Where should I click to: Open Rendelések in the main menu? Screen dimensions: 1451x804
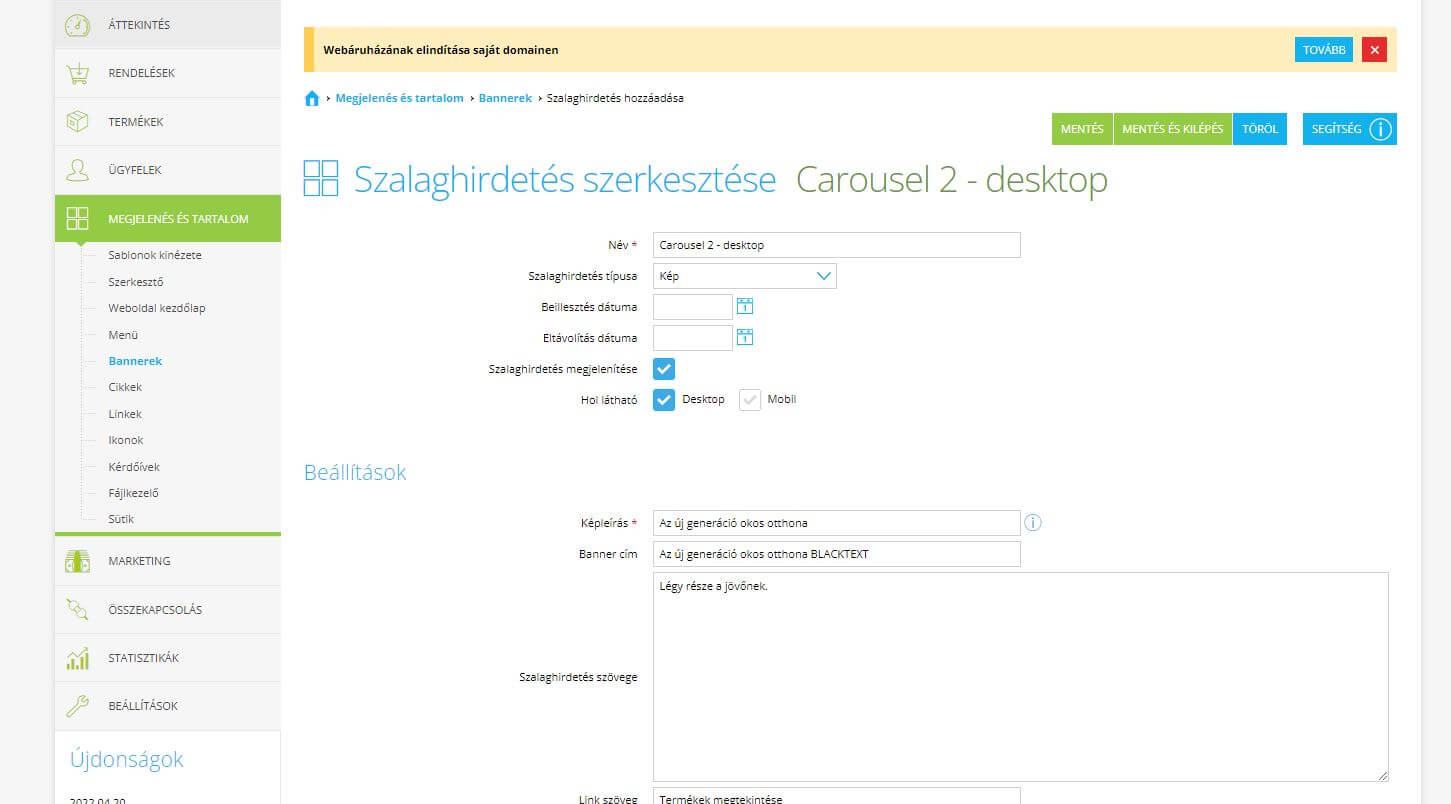point(168,73)
